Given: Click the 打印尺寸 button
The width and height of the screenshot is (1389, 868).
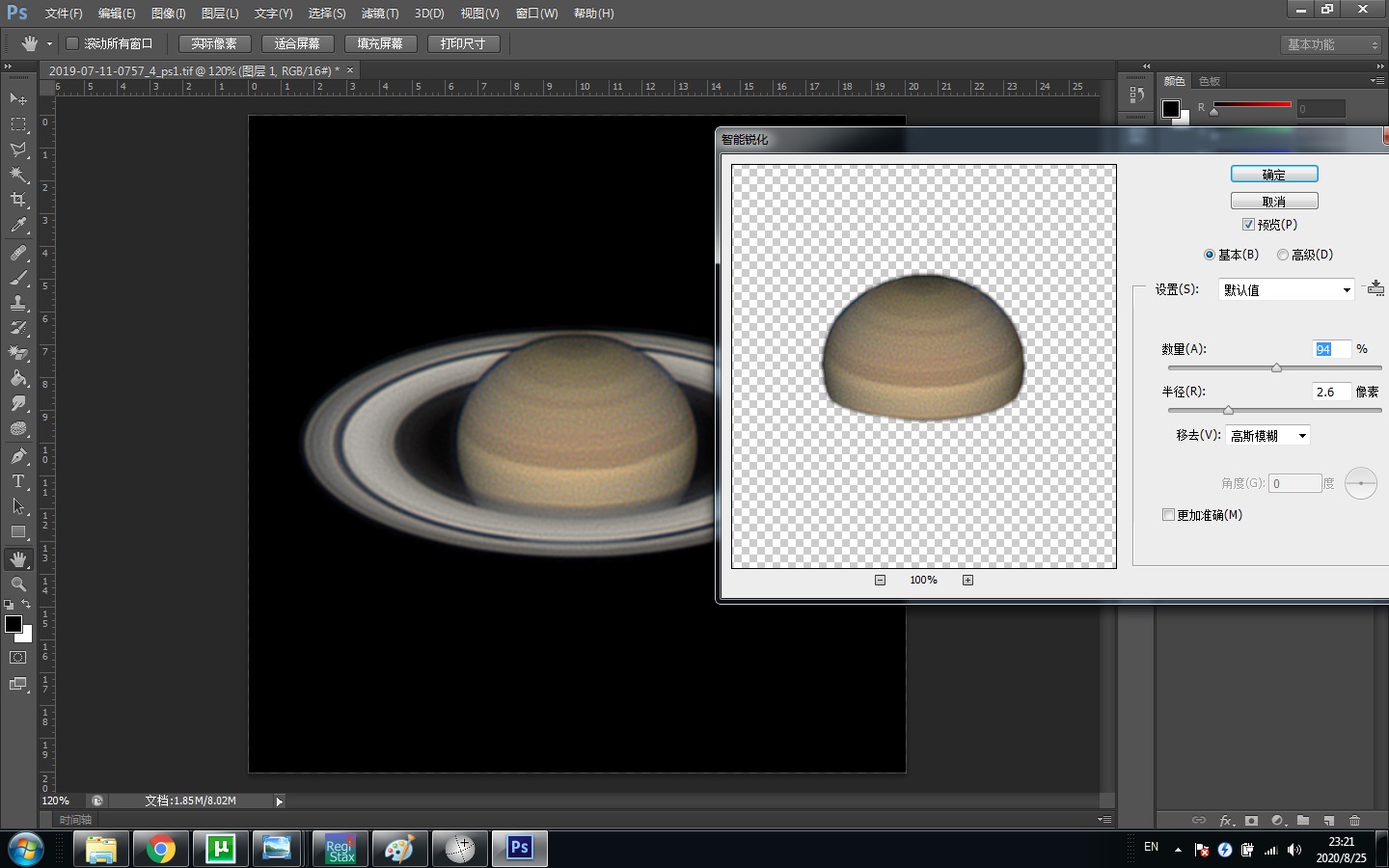Looking at the screenshot, I should tap(463, 43).
